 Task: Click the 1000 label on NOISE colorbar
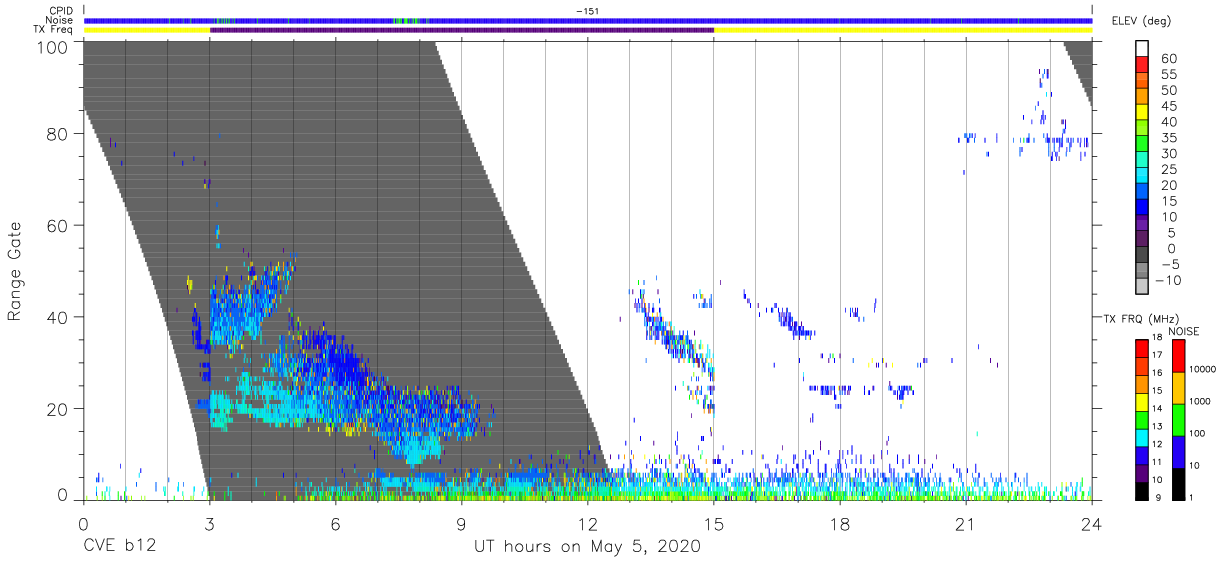click(x=1201, y=402)
